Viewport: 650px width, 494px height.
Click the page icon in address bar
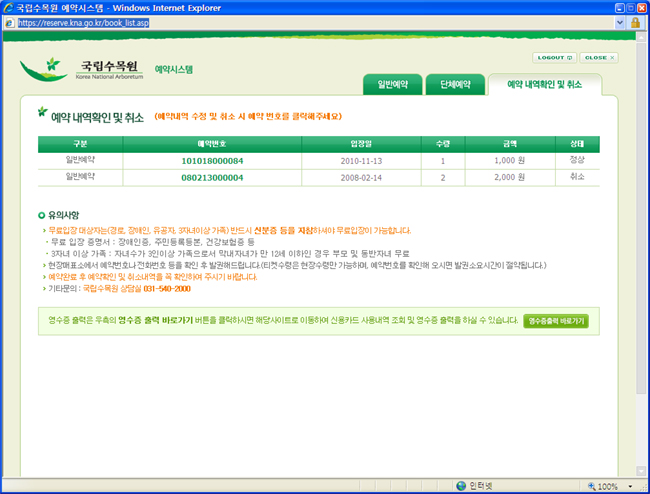click(10, 23)
